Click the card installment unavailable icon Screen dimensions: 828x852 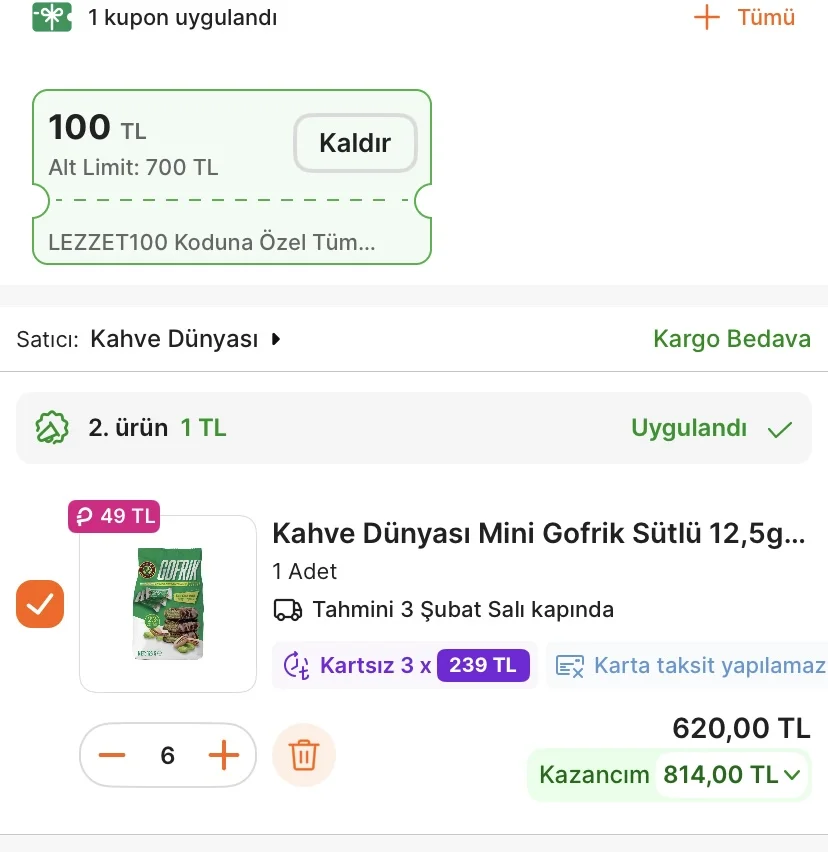tap(570, 665)
